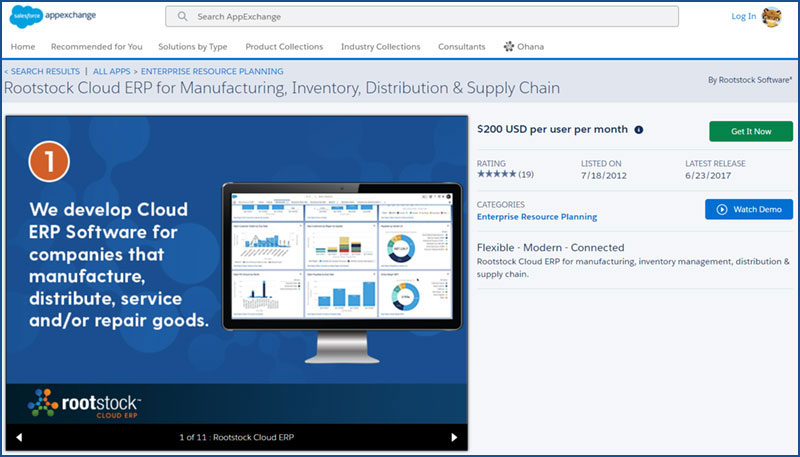800x457 pixels.
Task: Open the user avatar icon
Action: (x=771, y=17)
